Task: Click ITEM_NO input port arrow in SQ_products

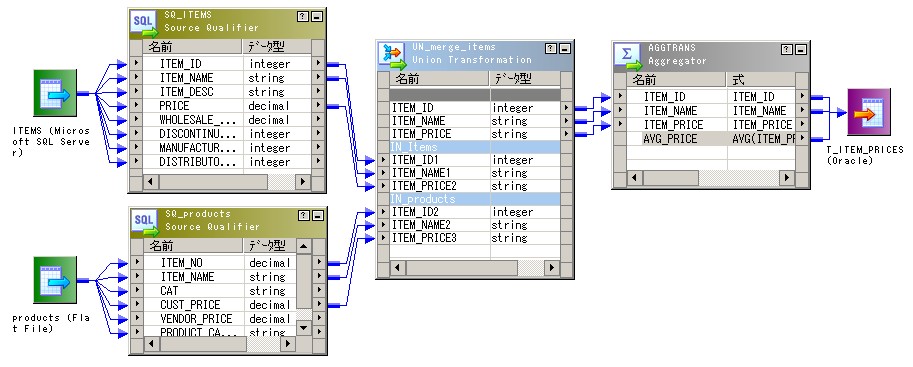Action: [x=136, y=262]
